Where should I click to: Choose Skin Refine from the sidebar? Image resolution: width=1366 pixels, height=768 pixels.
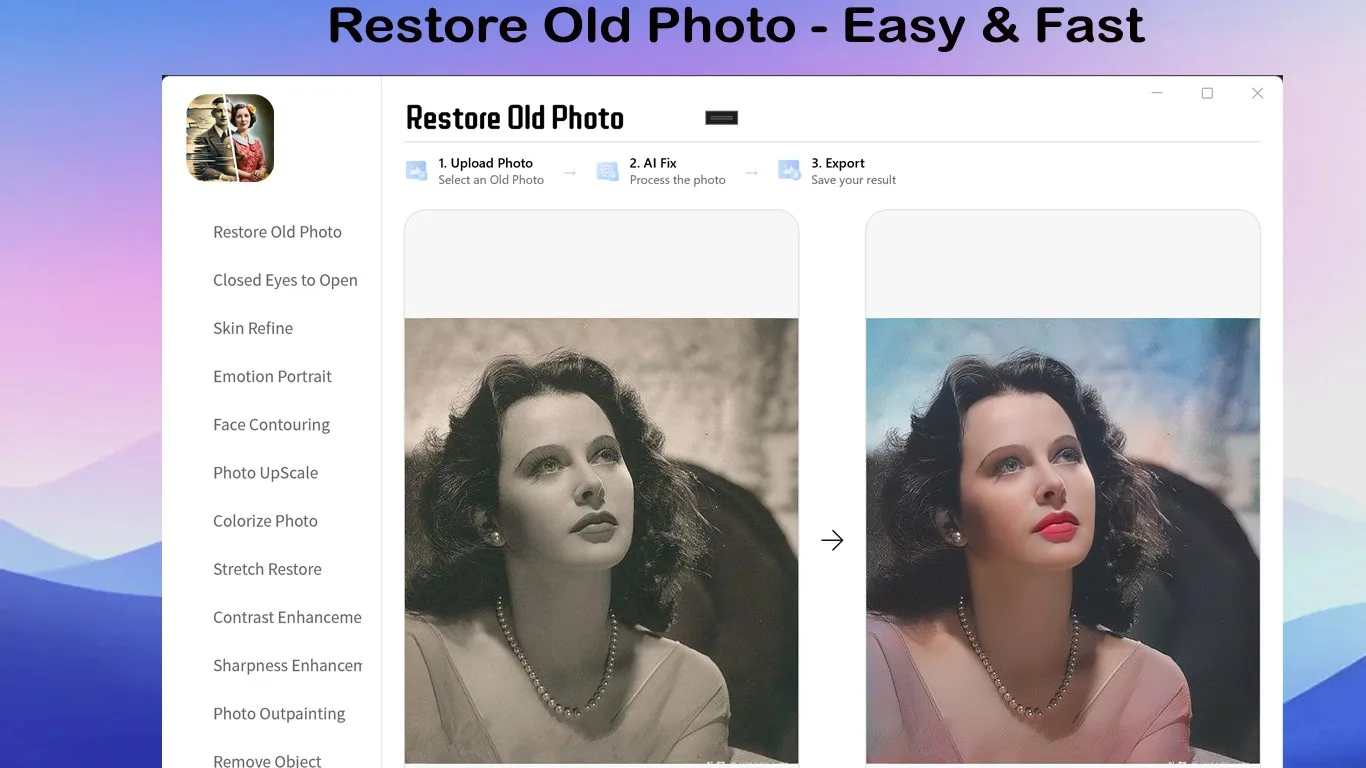[253, 328]
